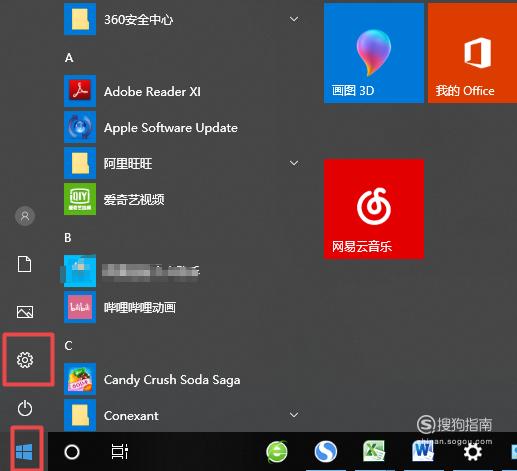Expand the Conexant folder chevron

(294, 415)
